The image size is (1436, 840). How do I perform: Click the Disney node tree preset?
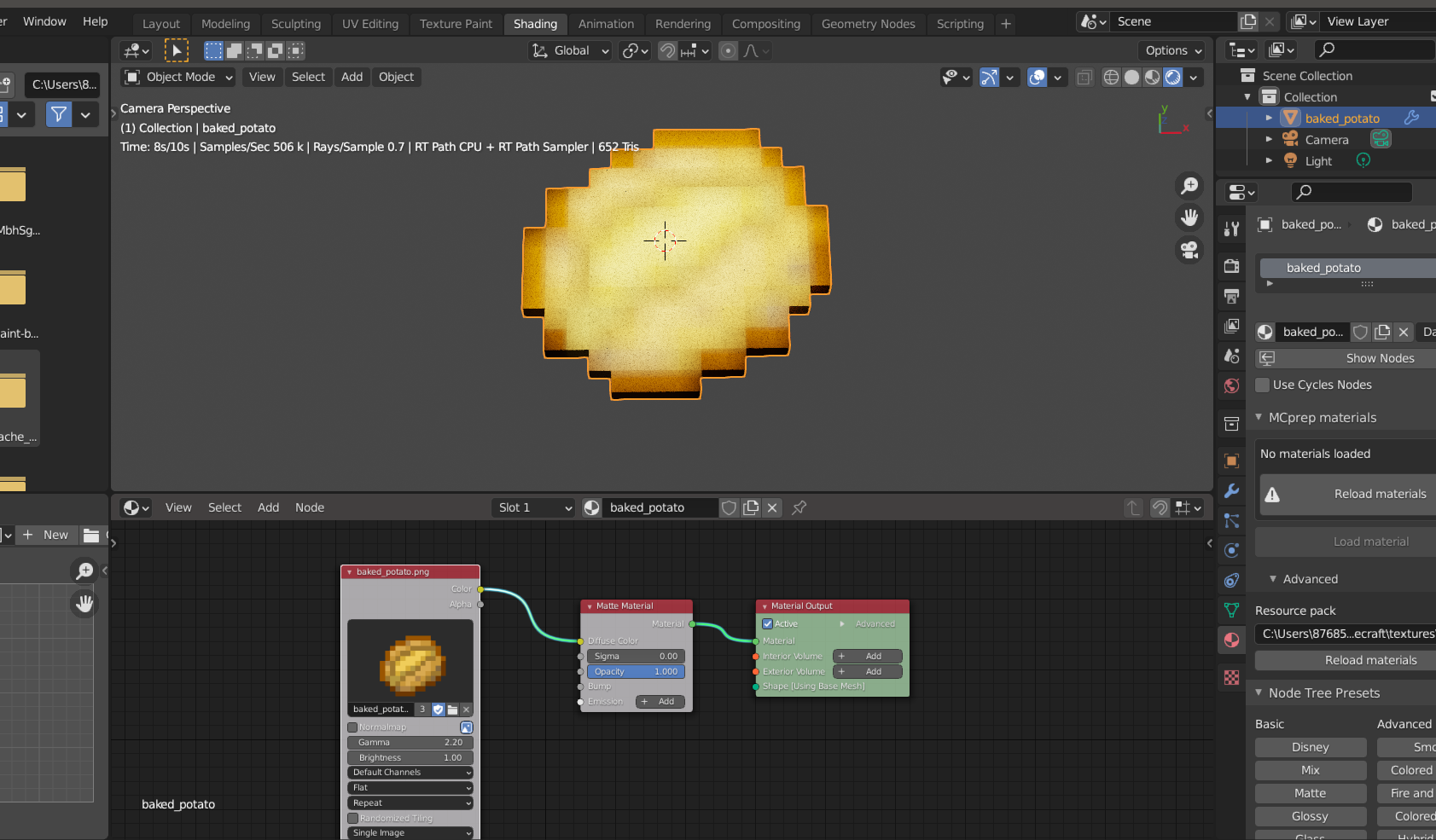click(x=1311, y=746)
